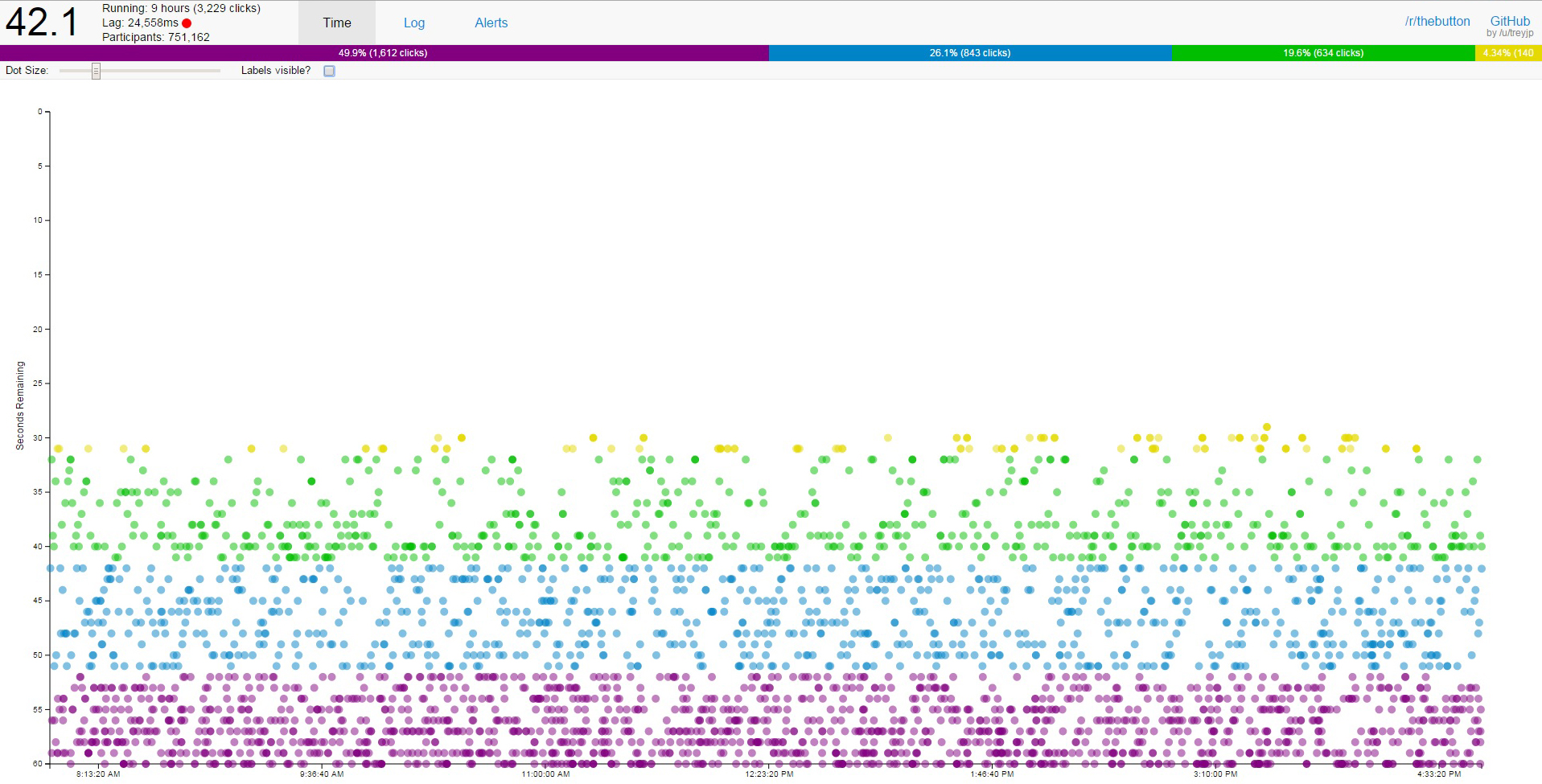
Task: Click the Seconds Remaining axis title
Action: [x=20, y=405]
